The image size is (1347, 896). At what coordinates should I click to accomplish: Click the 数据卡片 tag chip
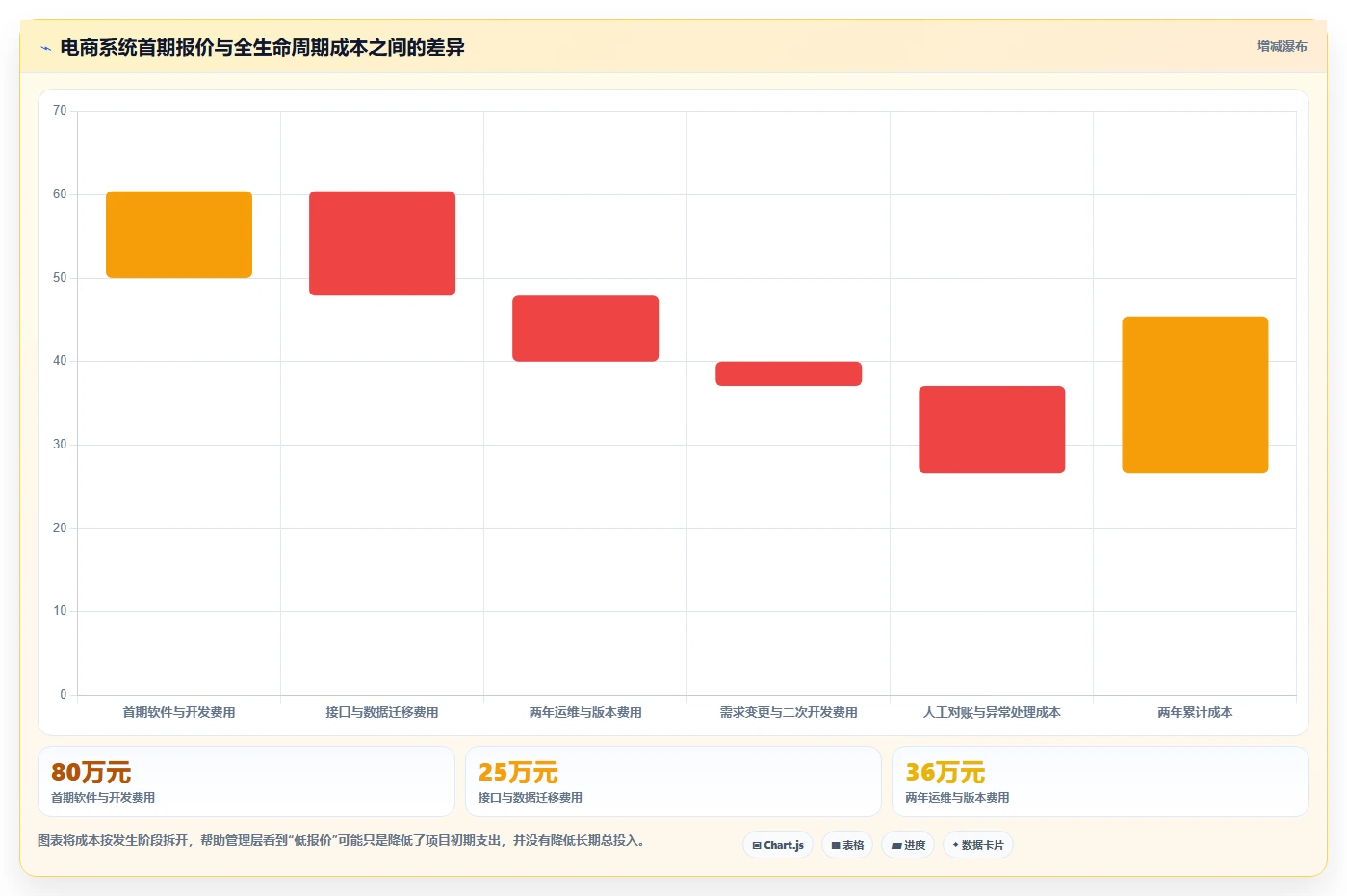978,845
